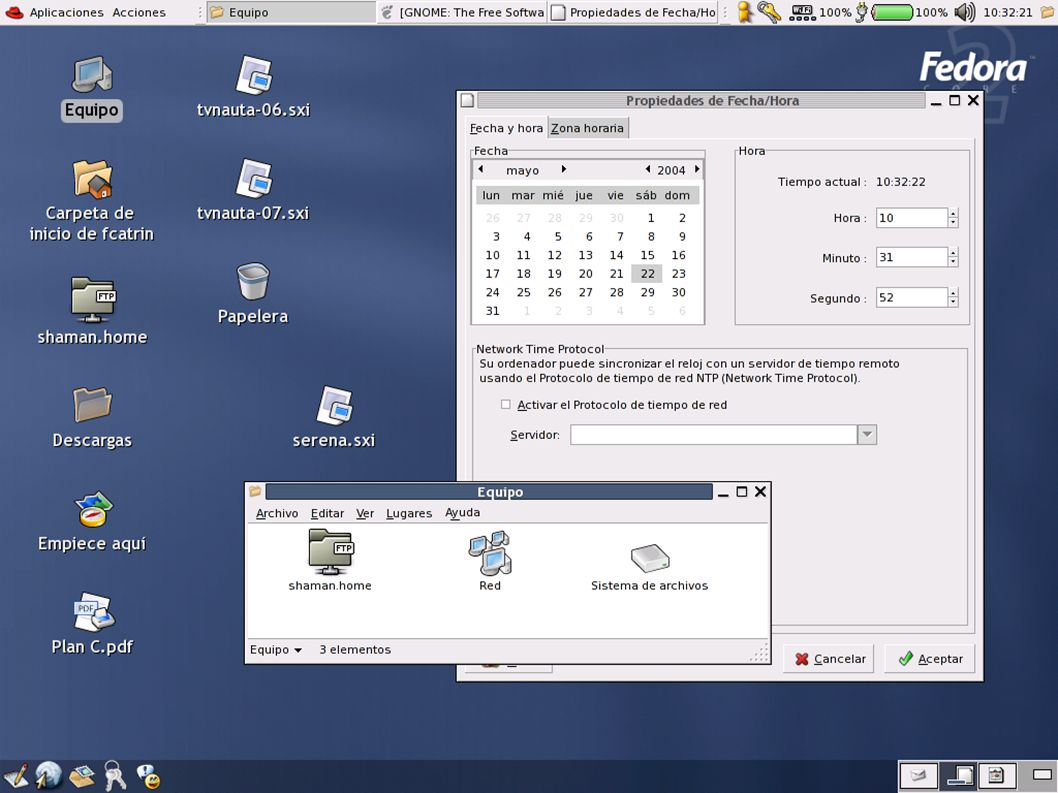
Task: Open the Servidor dropdown arrow
Action: [x=867, y=435]
